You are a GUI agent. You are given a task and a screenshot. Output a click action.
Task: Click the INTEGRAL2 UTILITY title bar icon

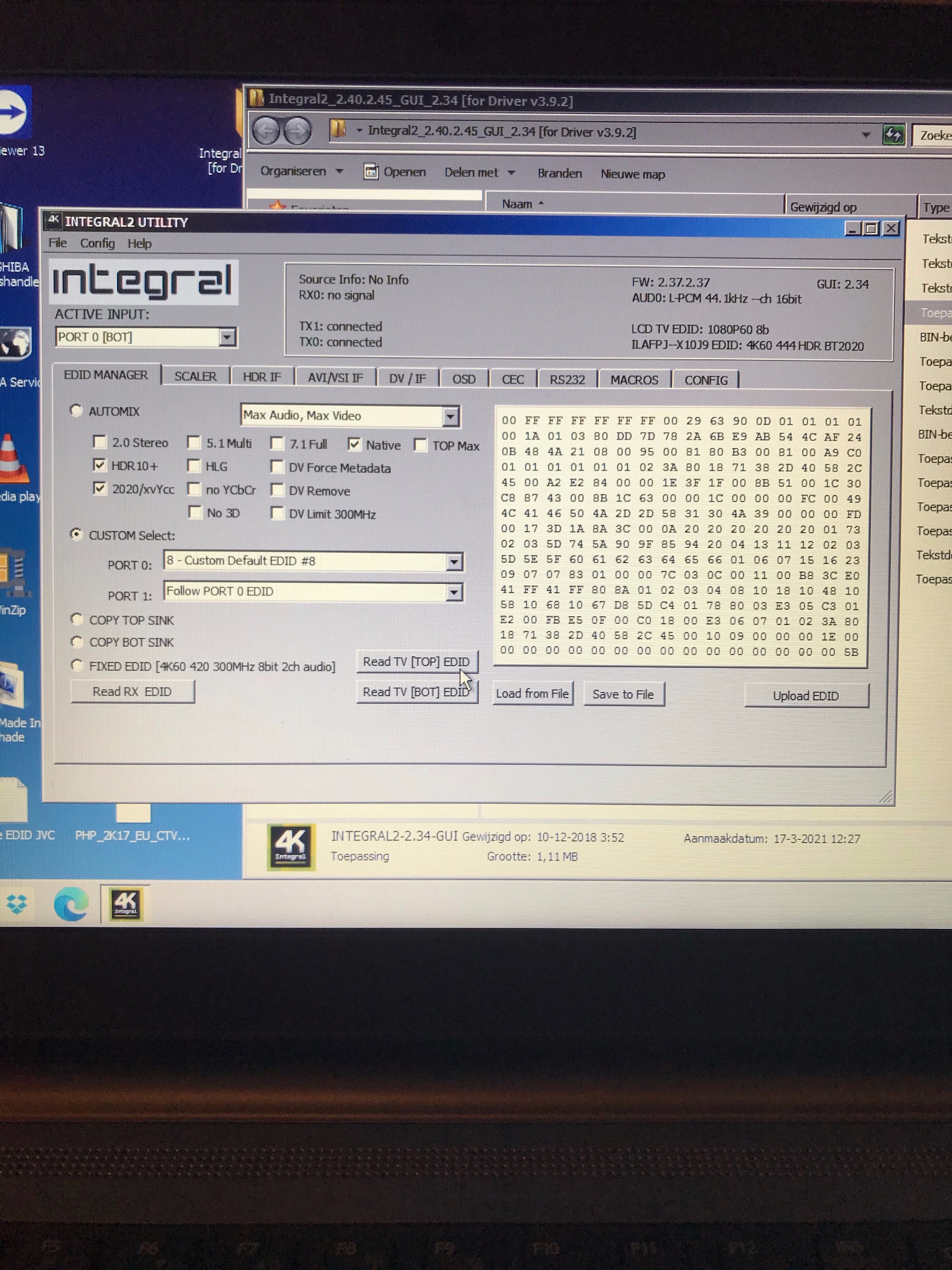(x=53, y=220)
